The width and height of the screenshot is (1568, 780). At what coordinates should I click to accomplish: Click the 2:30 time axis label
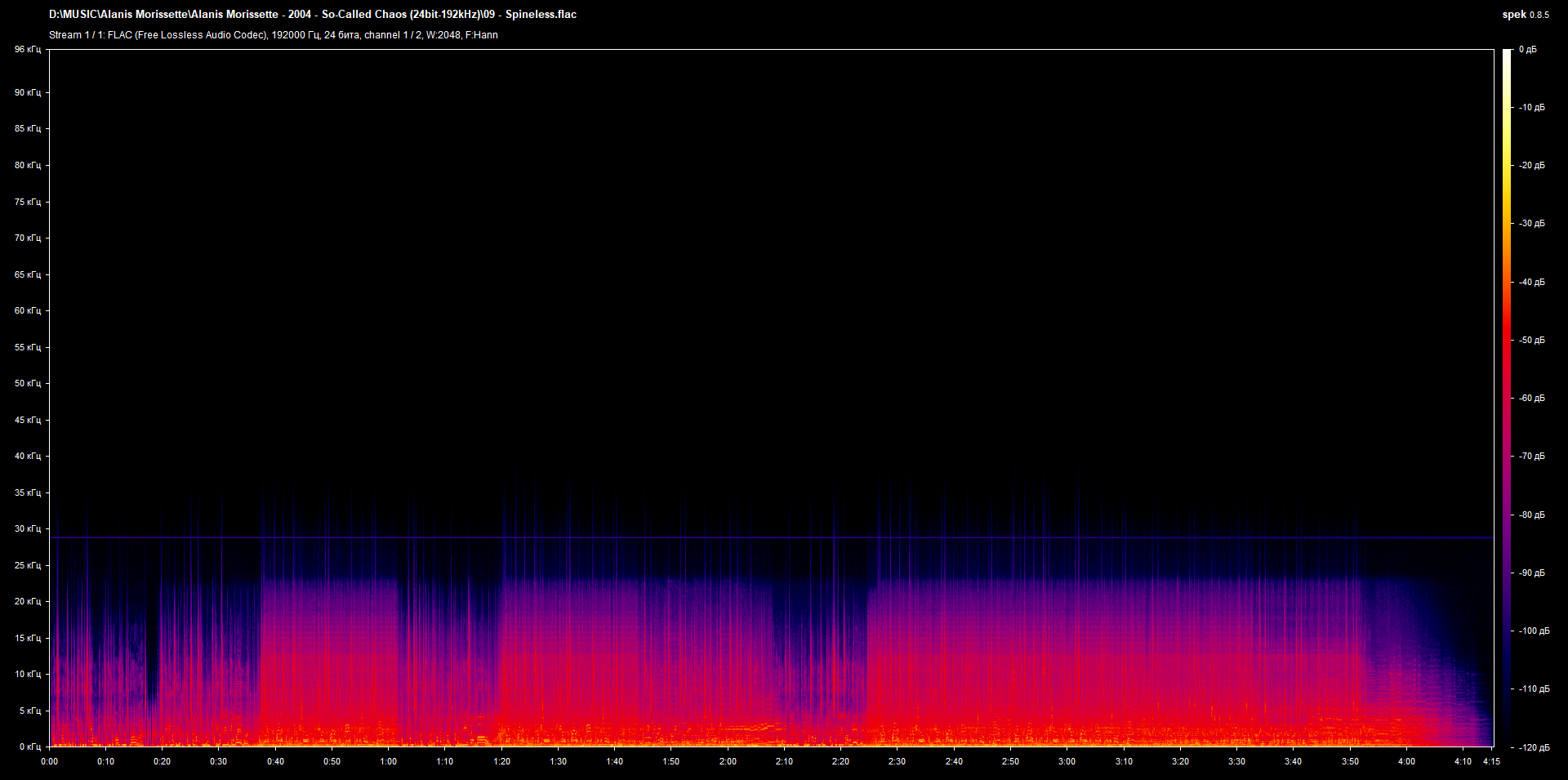tap(897, 761)
